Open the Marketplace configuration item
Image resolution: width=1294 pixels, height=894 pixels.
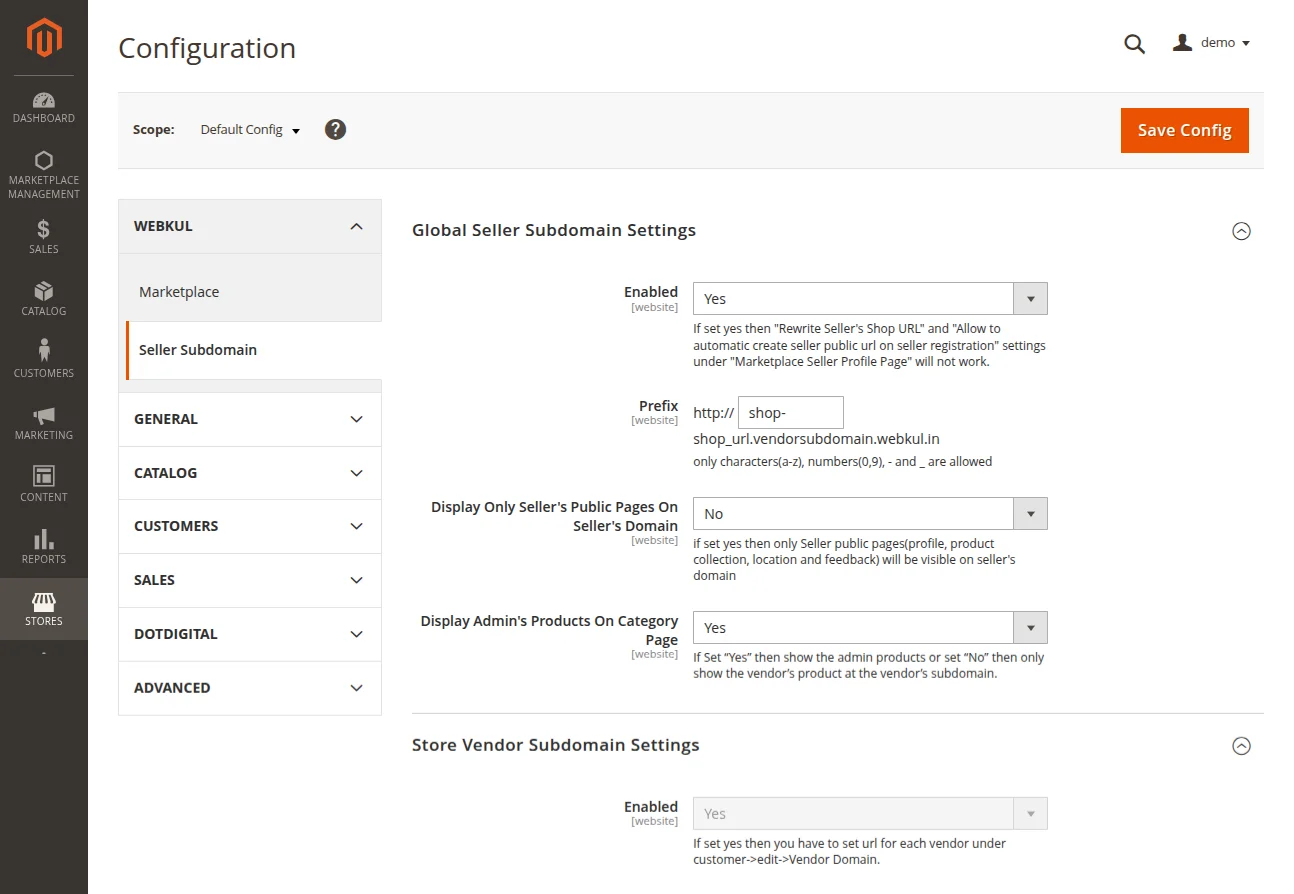tap(179, 291)
